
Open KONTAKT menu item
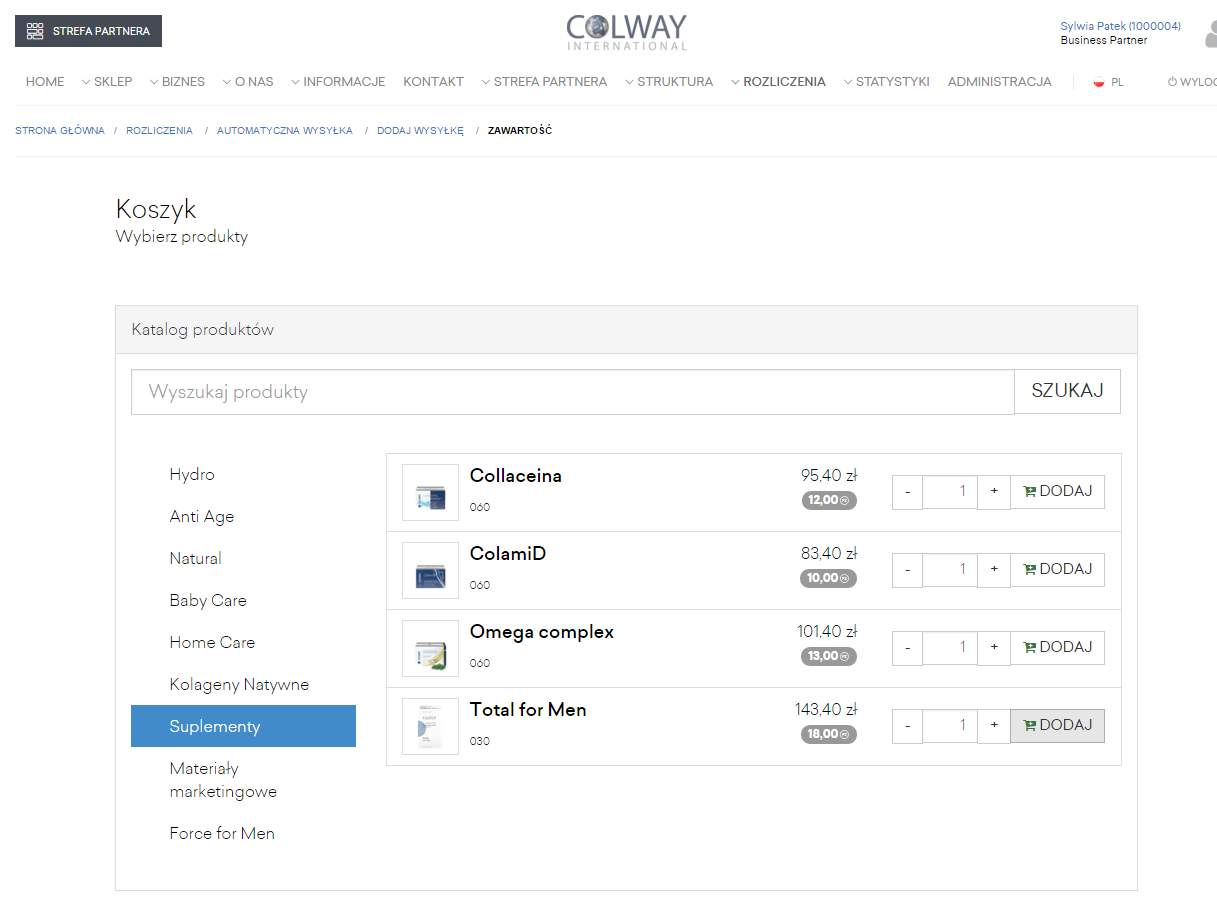[x=433, y=82]
